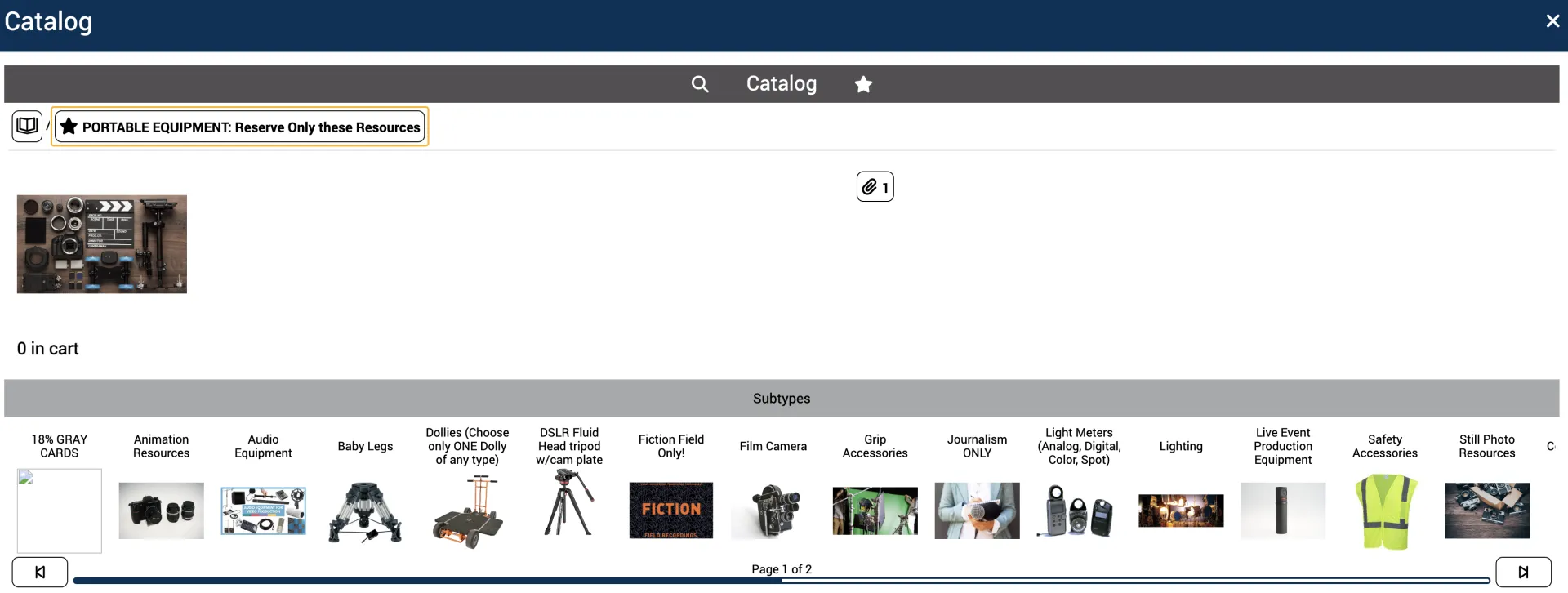The height and width of the screenshot is (593, 1568).
Task: Click the subtypes horizontal scrollbar
Action: click(781, 582)
